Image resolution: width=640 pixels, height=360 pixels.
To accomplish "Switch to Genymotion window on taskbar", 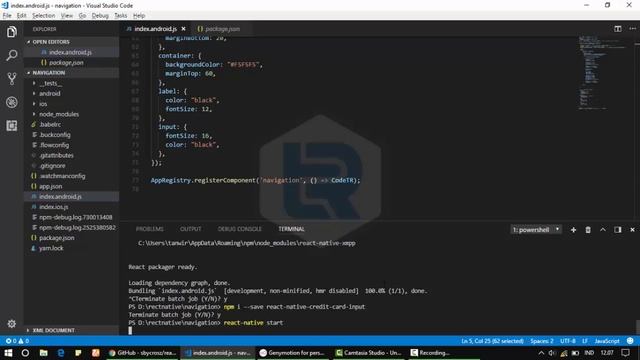I will coord(293,353).
